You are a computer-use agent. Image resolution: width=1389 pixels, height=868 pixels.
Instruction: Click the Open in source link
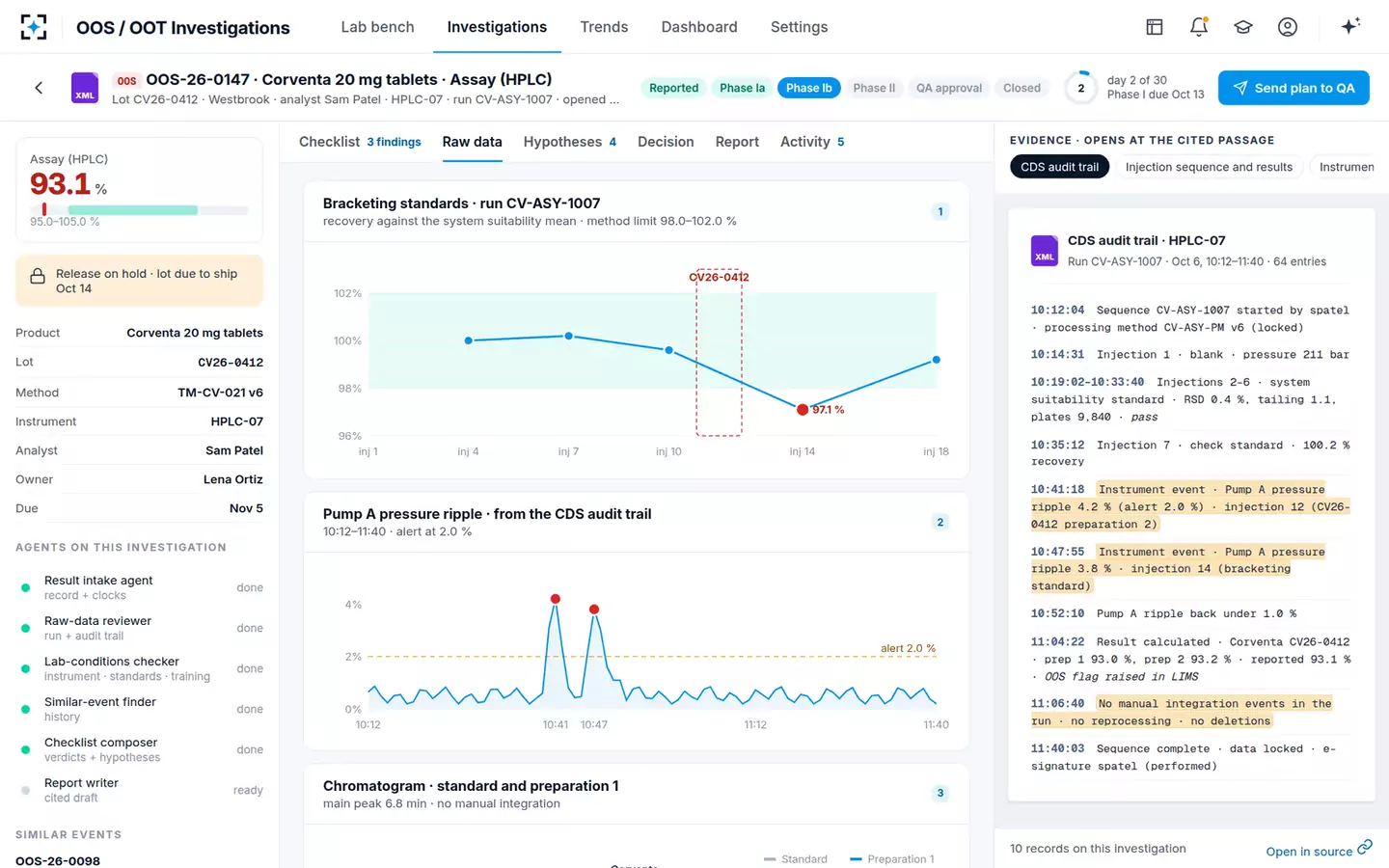[x=1319, y=850]
